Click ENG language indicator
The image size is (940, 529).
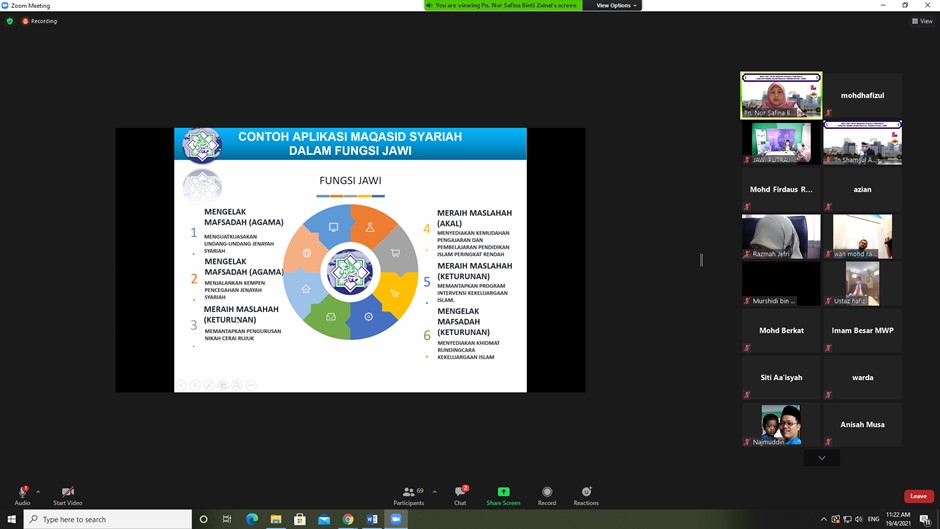[873, 519]
